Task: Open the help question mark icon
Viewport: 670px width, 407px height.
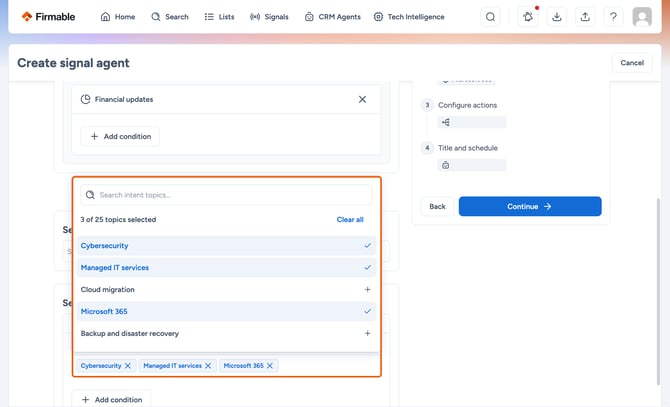Action: 613,17
